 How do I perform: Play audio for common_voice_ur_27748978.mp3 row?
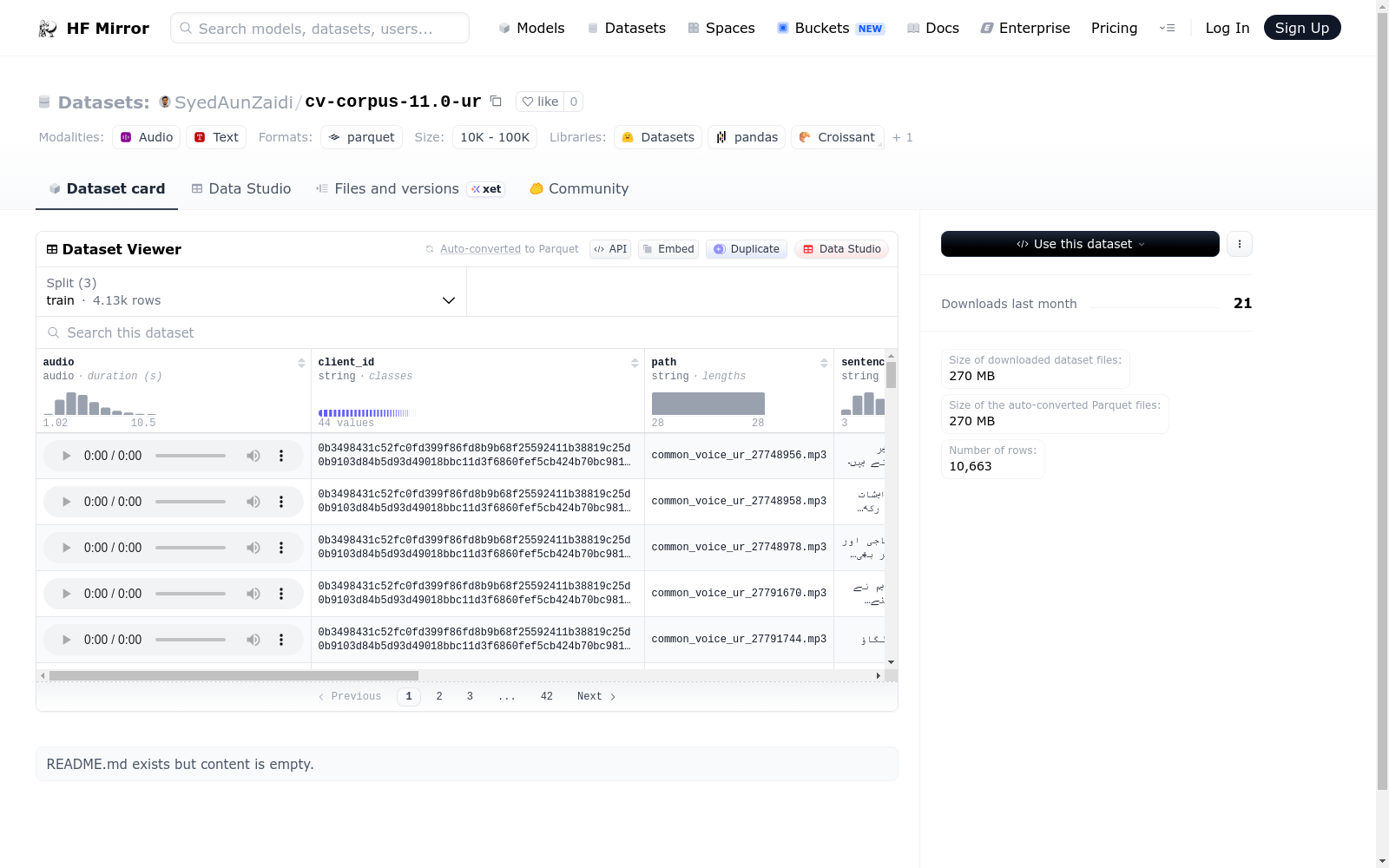tap(66, 548)
